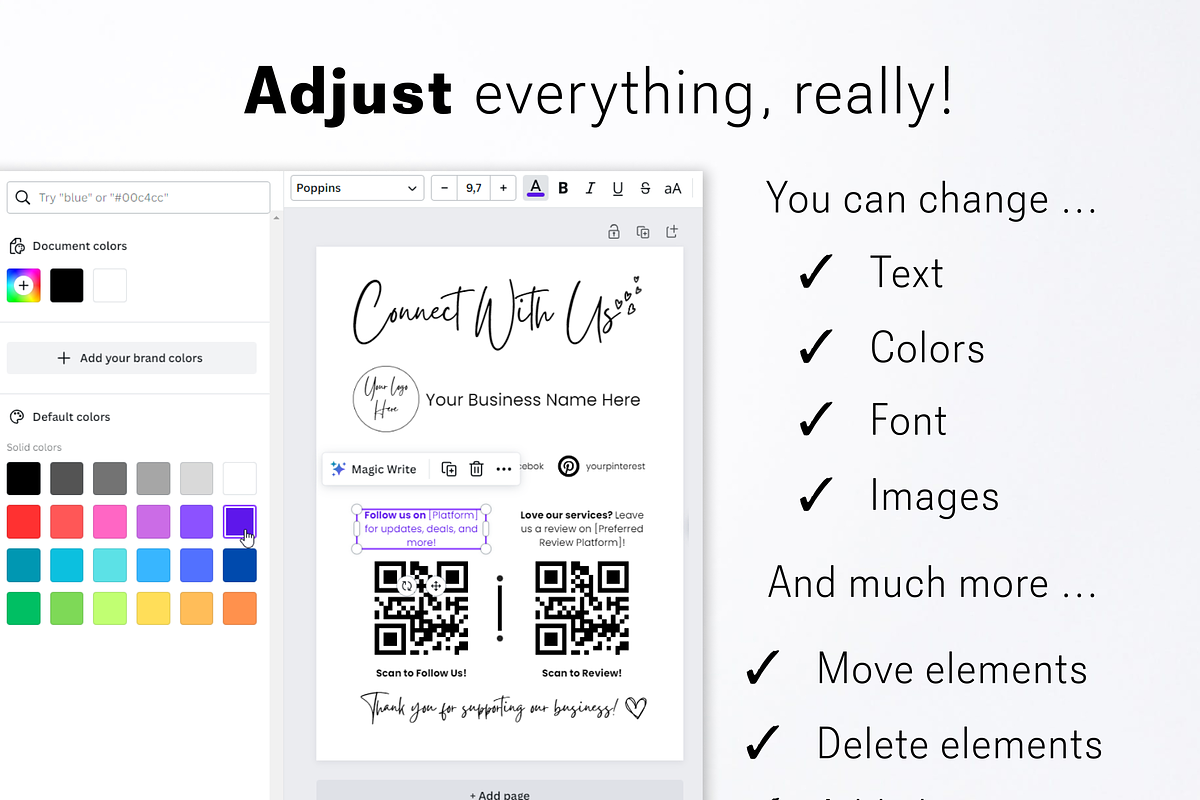Select Your Business Name Here text
The height and width of the screenshot is (800, 1200).
[x=533, y=400]
